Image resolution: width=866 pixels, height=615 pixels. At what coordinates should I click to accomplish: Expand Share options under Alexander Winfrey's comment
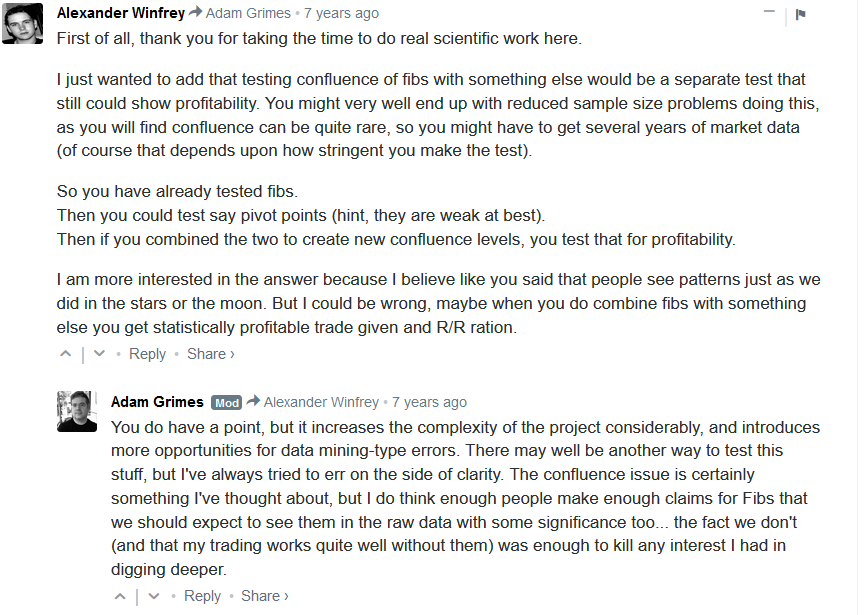[210, 354]
